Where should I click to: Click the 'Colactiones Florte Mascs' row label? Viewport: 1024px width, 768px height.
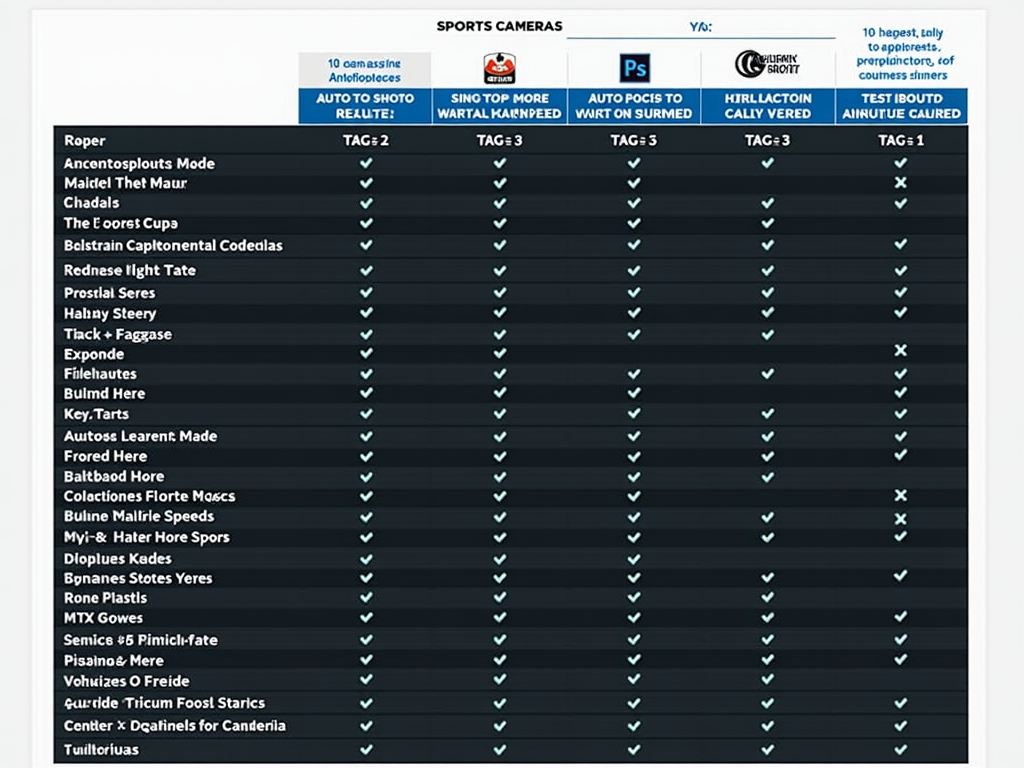coord(150,496)
